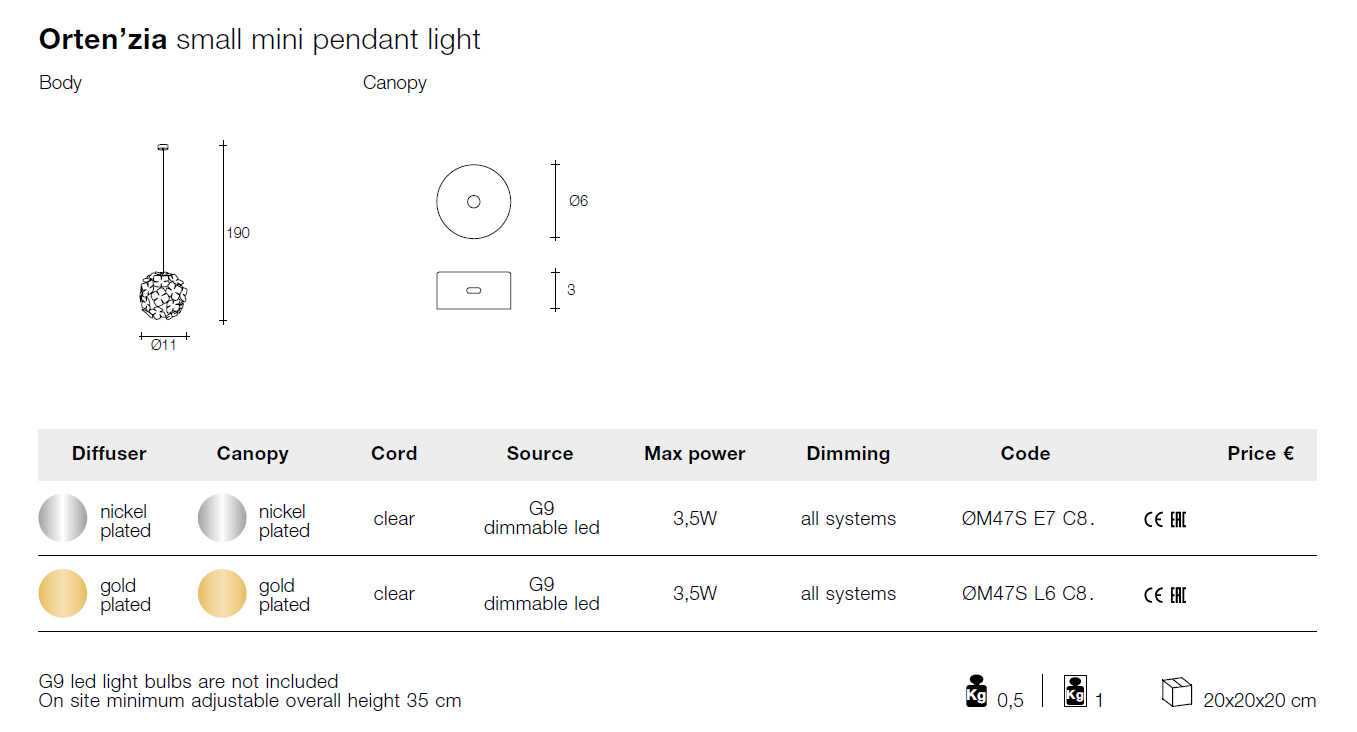Click the package box dimensions icon
This screenshot has width=1357, height=732.
pyautogui.click(x=1177, y=691)
